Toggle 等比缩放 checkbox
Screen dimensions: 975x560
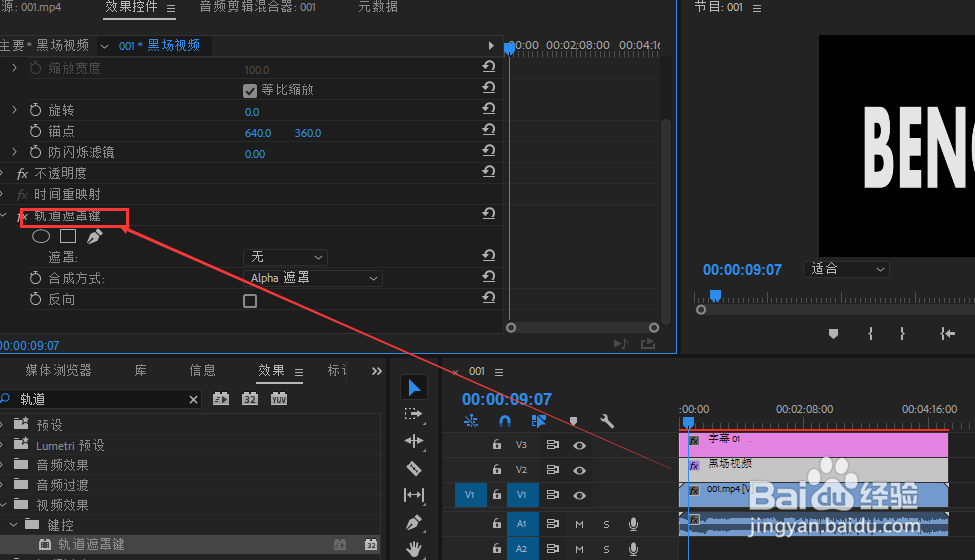click(250, 91)
